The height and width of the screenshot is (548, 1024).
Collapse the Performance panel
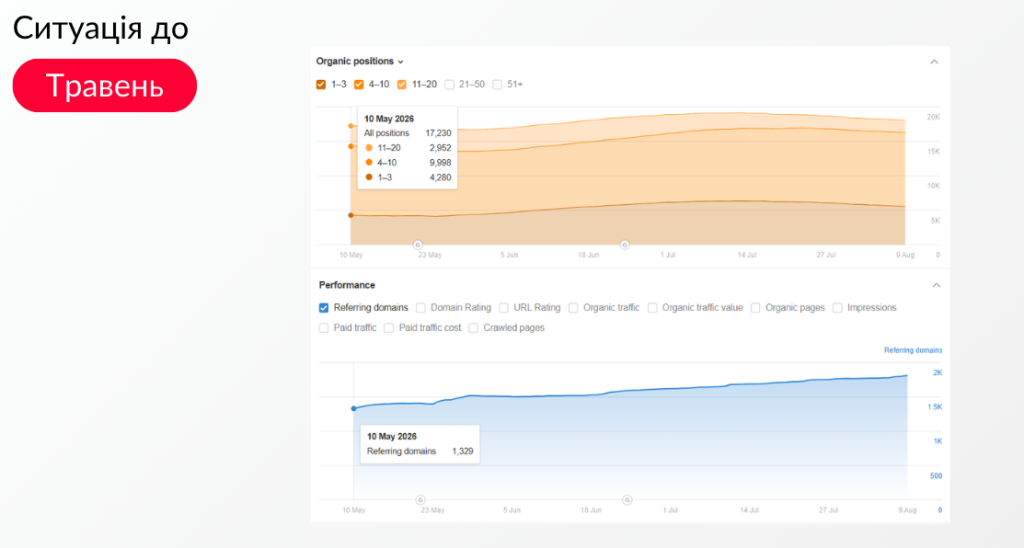936,285
